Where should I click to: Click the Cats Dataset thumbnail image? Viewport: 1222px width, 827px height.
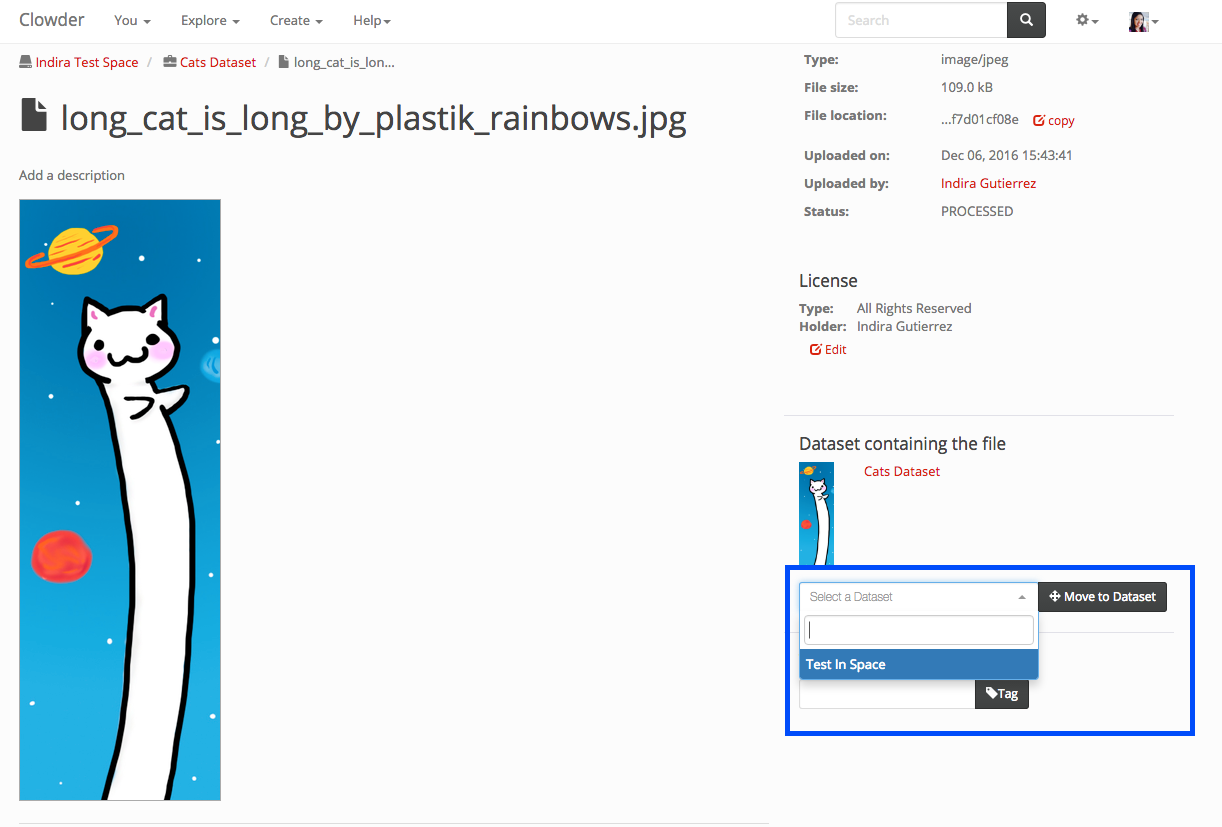pyautogui.click(x=816, y=514)
